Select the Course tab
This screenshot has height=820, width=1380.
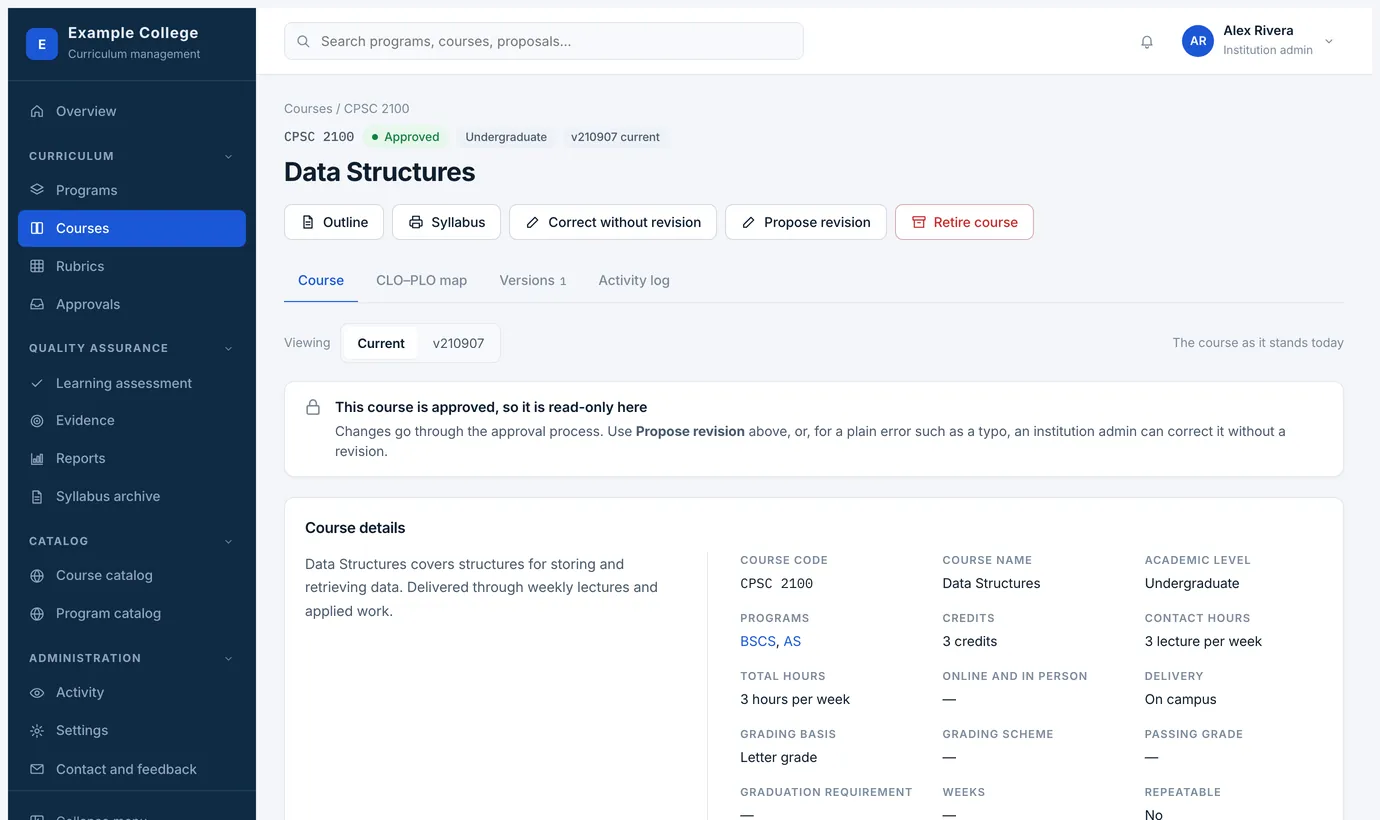tap(321, 280)
